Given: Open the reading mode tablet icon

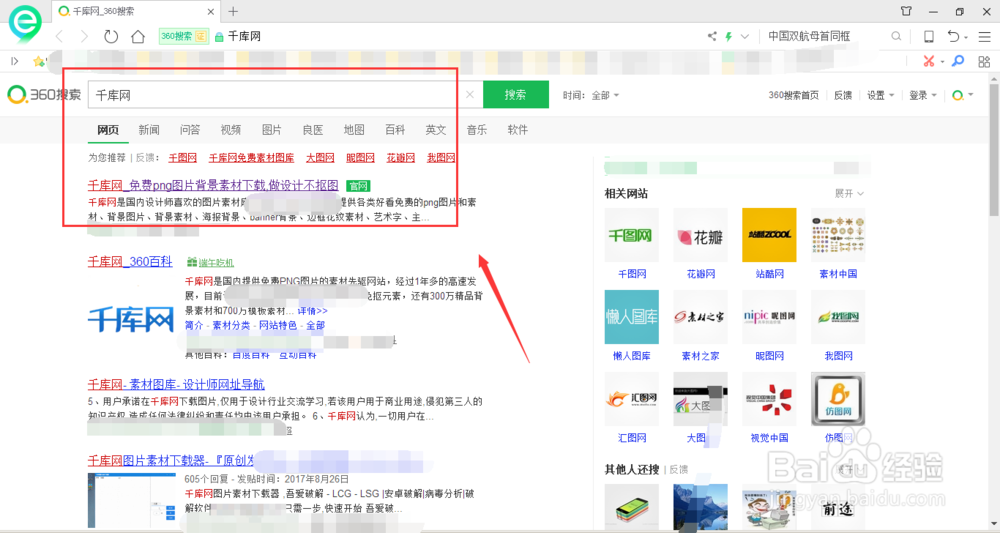Looking at the screenshot, I should click(x=929, y=36).
